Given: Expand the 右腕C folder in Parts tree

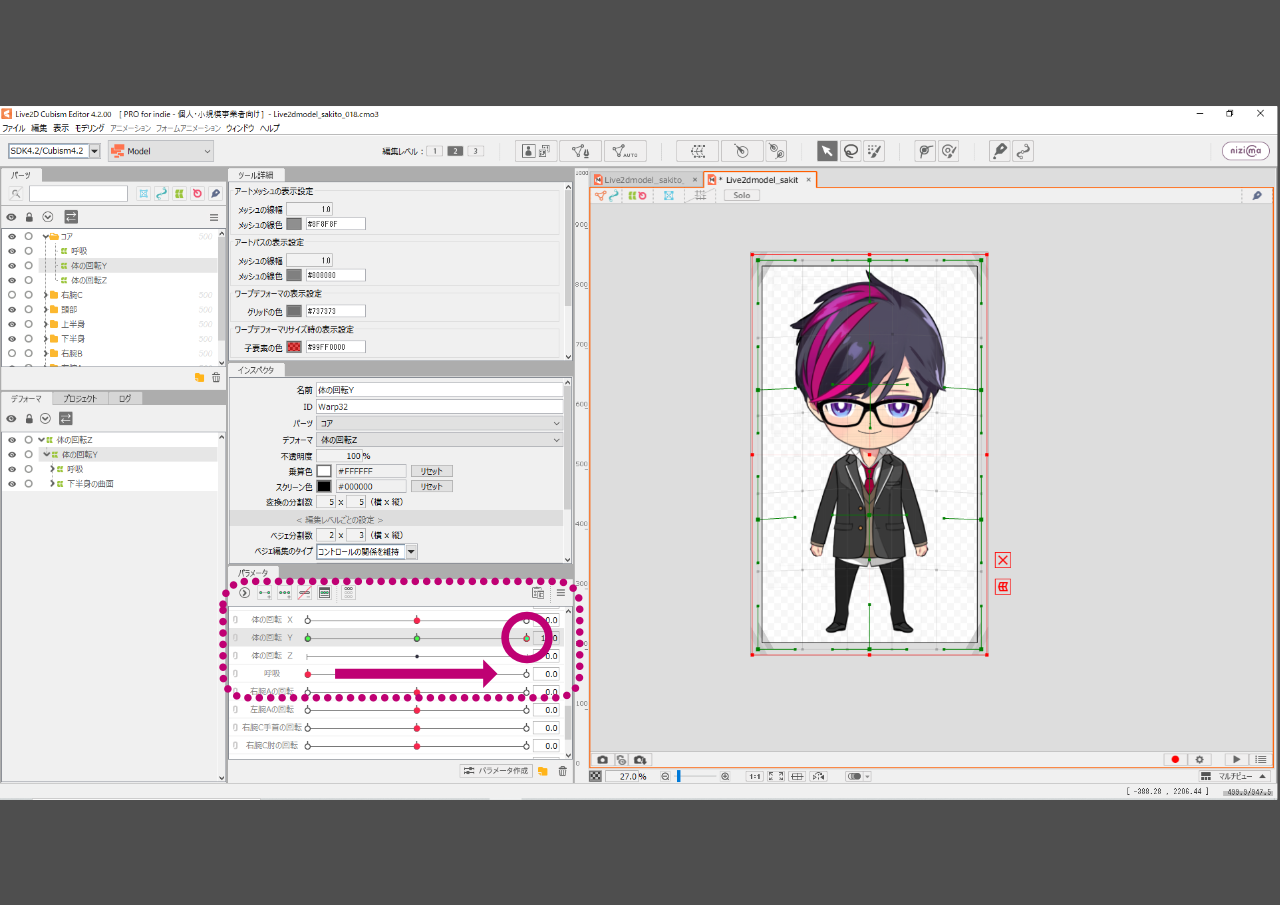Looking at the screenshot, I should click(x=46, y=295).
